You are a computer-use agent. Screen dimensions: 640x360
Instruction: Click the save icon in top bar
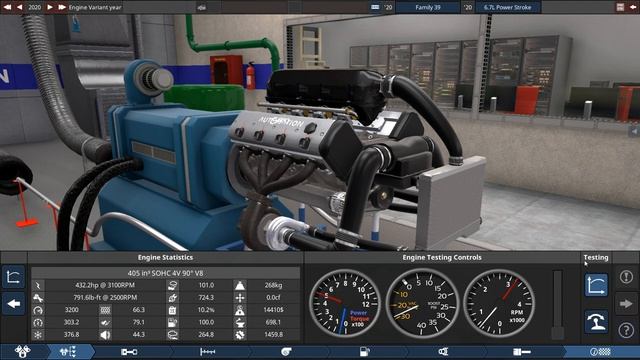point(620,7)
